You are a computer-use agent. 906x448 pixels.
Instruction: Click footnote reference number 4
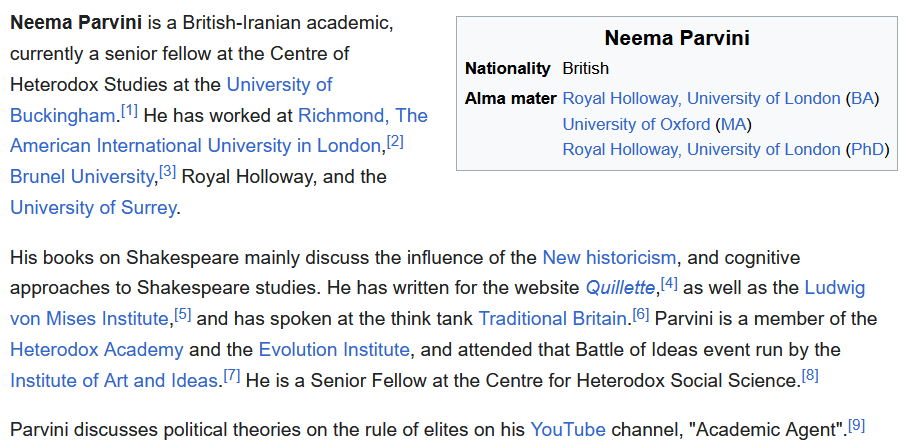click(x=669, y=284)
